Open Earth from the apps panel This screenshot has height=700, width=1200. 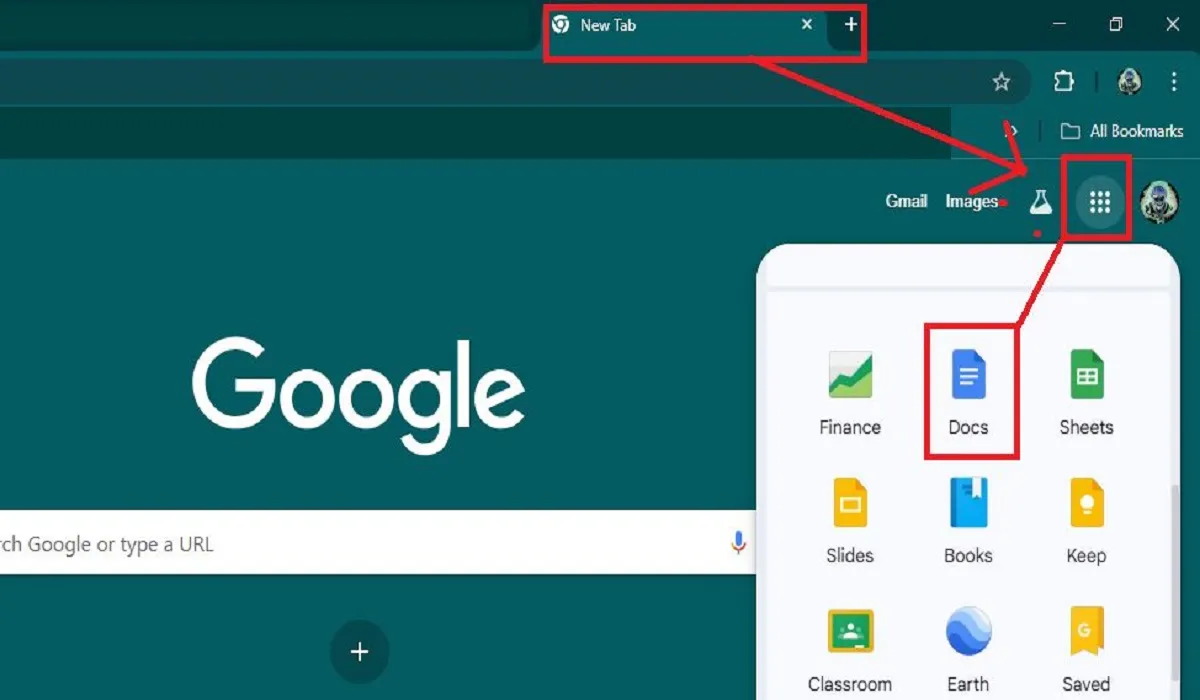968,651
